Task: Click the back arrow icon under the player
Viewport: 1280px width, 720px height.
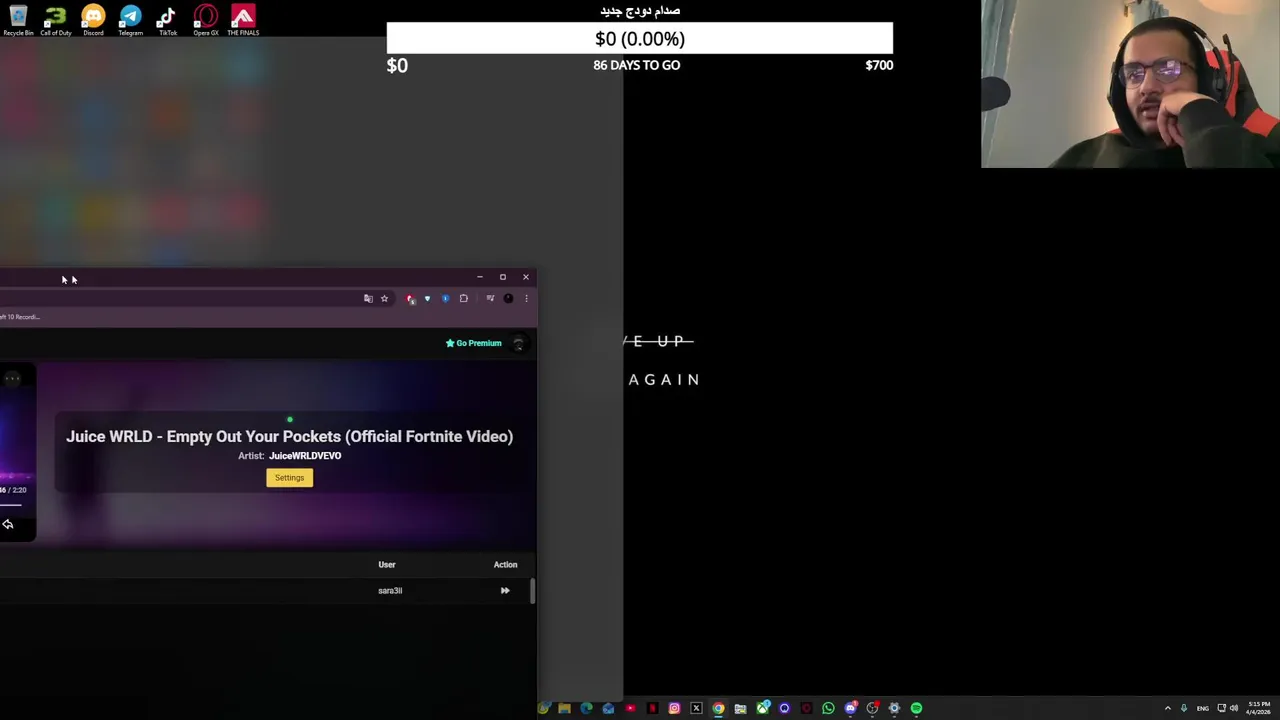Action: pos(8,524)
